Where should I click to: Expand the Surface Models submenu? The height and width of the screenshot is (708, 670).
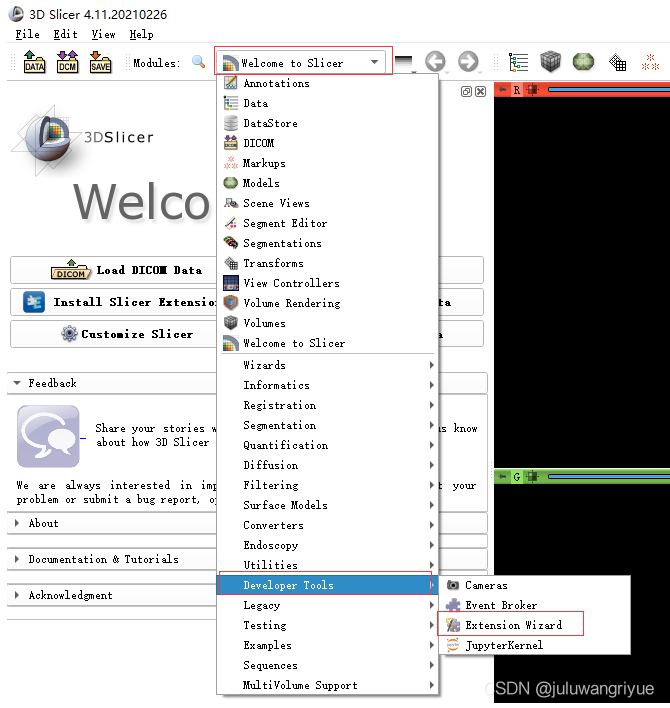pyautogui.click(x=327, y=505)
